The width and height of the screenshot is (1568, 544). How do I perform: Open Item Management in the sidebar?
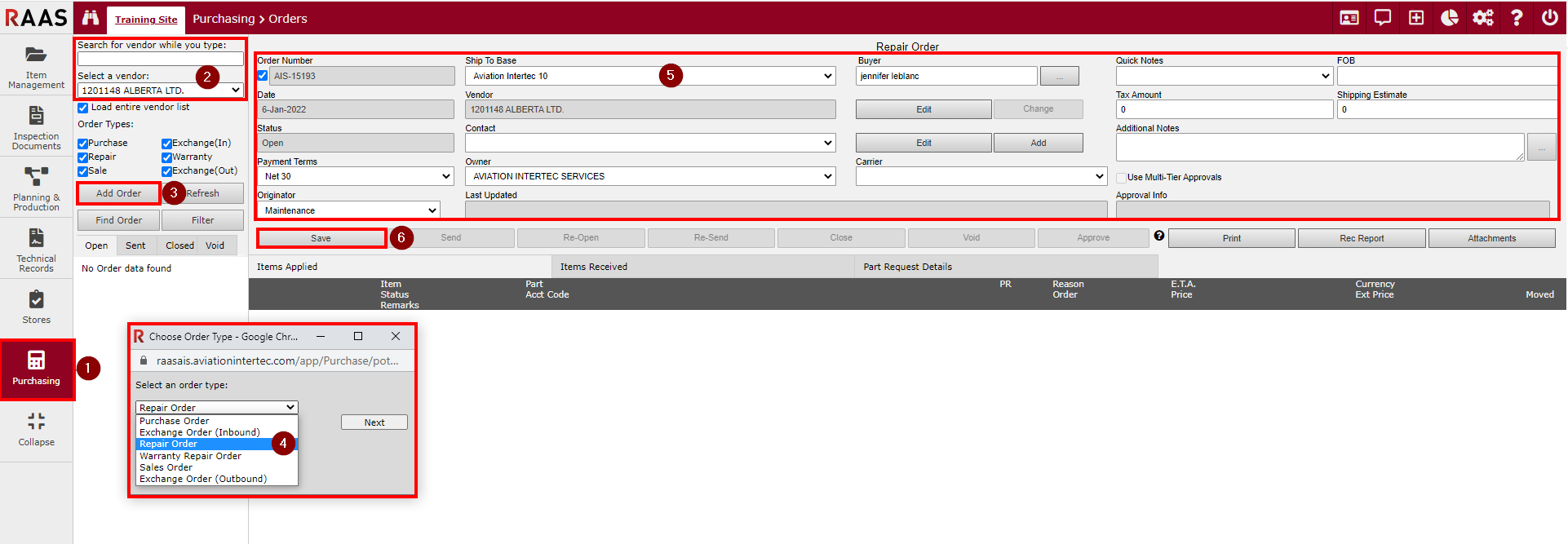coord(36,65)
